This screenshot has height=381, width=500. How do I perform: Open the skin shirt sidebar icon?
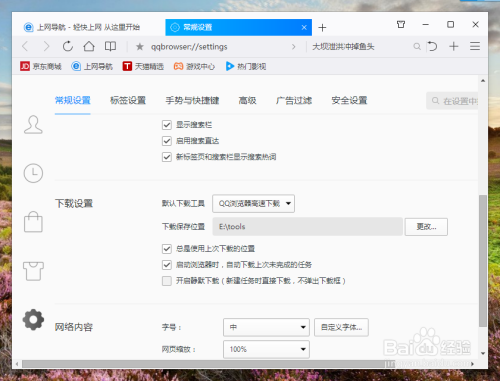[33, 271]
